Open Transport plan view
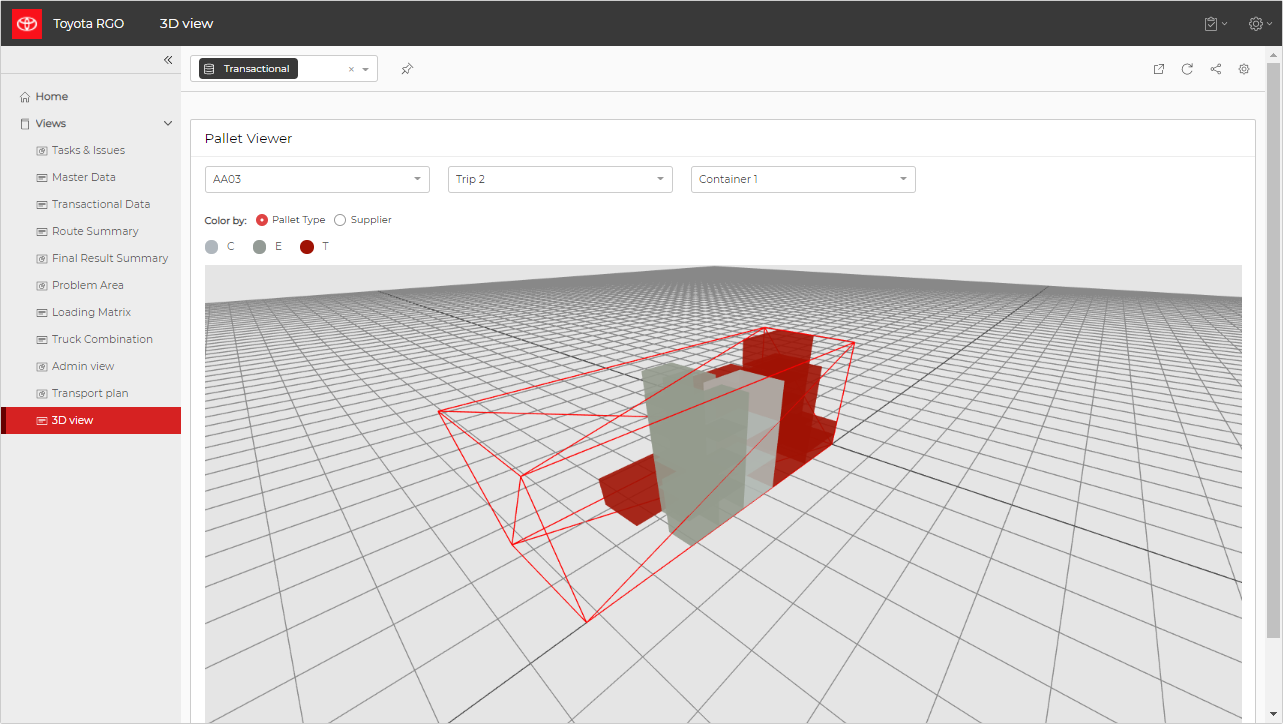1283x724 pixels. point(90,393)
